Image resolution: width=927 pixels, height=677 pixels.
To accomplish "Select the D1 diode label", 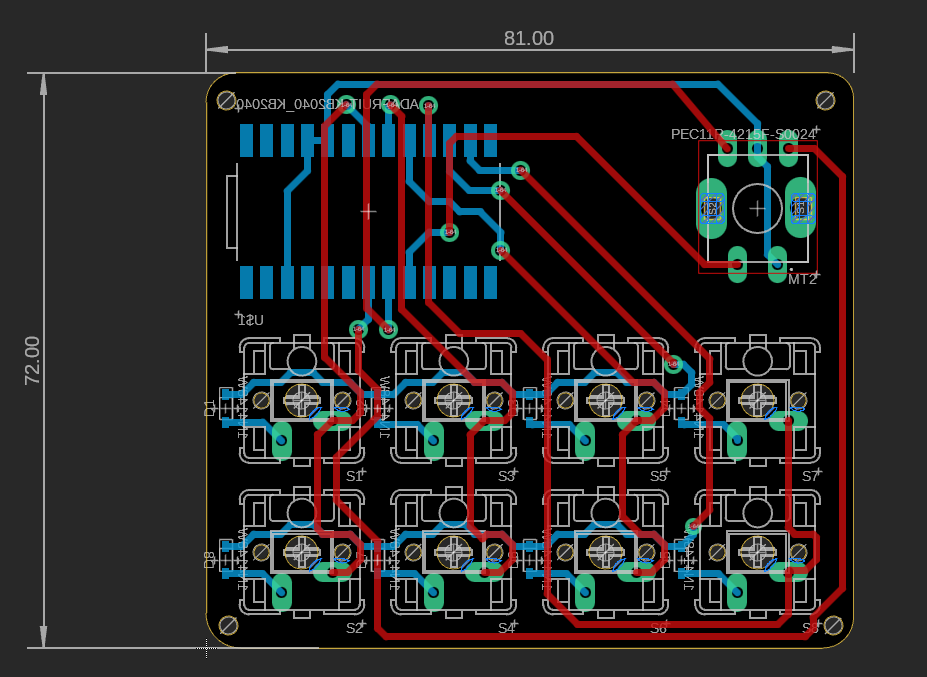I will click(x=210, y=407).
